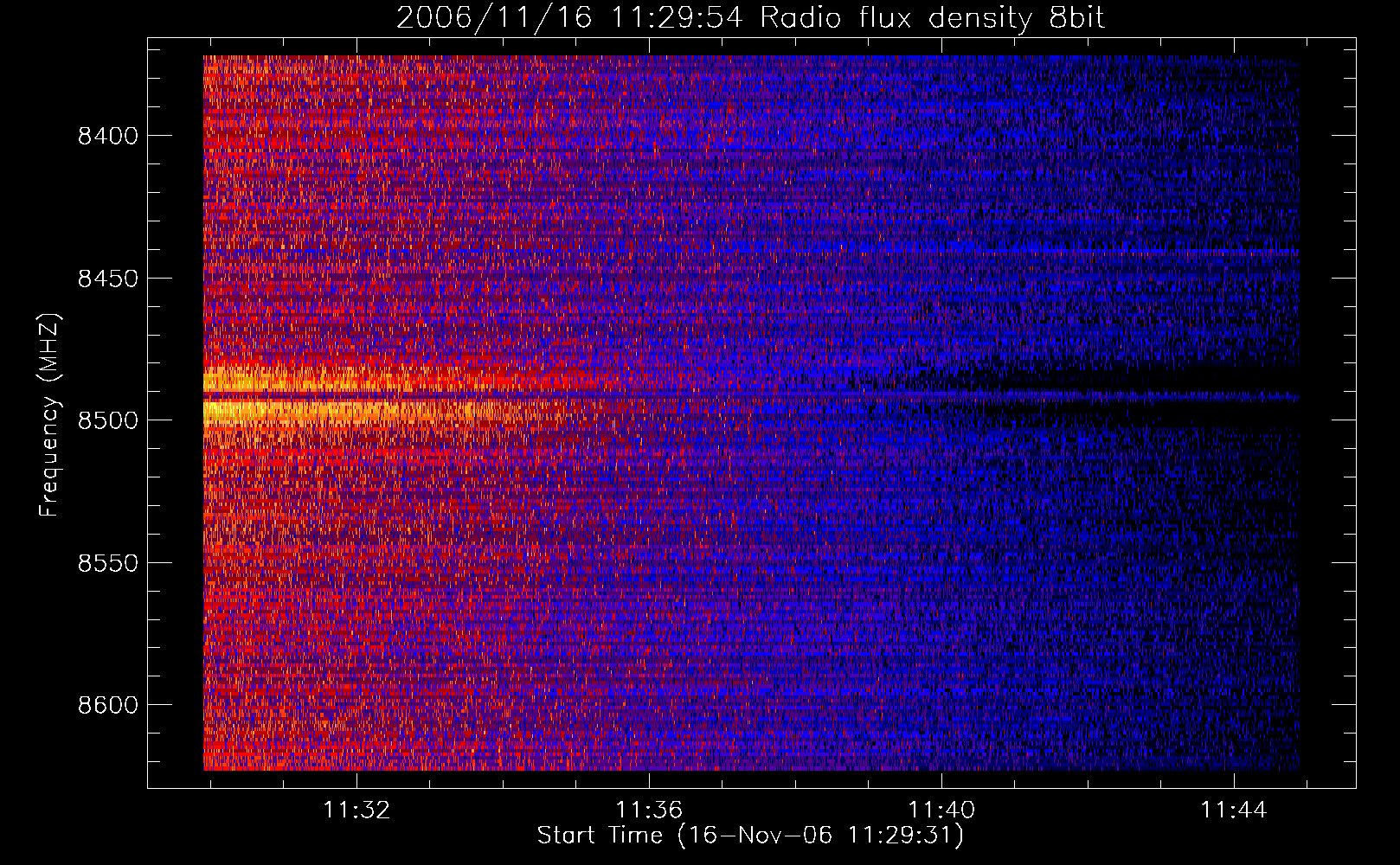The image size is (1400, 865).
Task: Click the plot title '2006/11/16 11:29:54 Radio flux density 8bit'
Action: click(750, 17)
